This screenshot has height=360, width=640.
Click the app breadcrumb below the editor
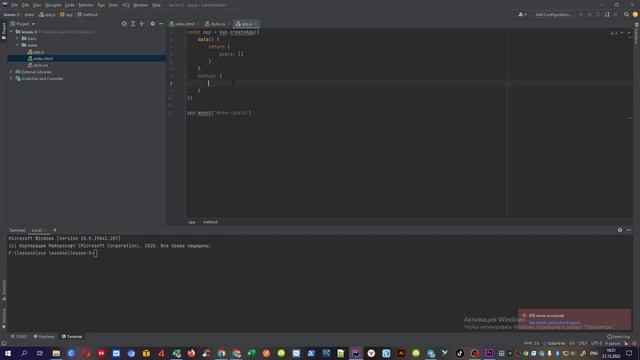pyautogui.click(x=192, y=222)
